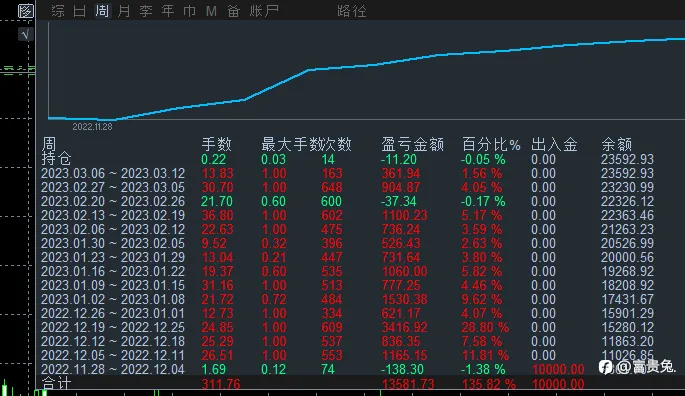Click the 合计 total row label
Screen dimensions: 685x396
click(x=56, y=383)
